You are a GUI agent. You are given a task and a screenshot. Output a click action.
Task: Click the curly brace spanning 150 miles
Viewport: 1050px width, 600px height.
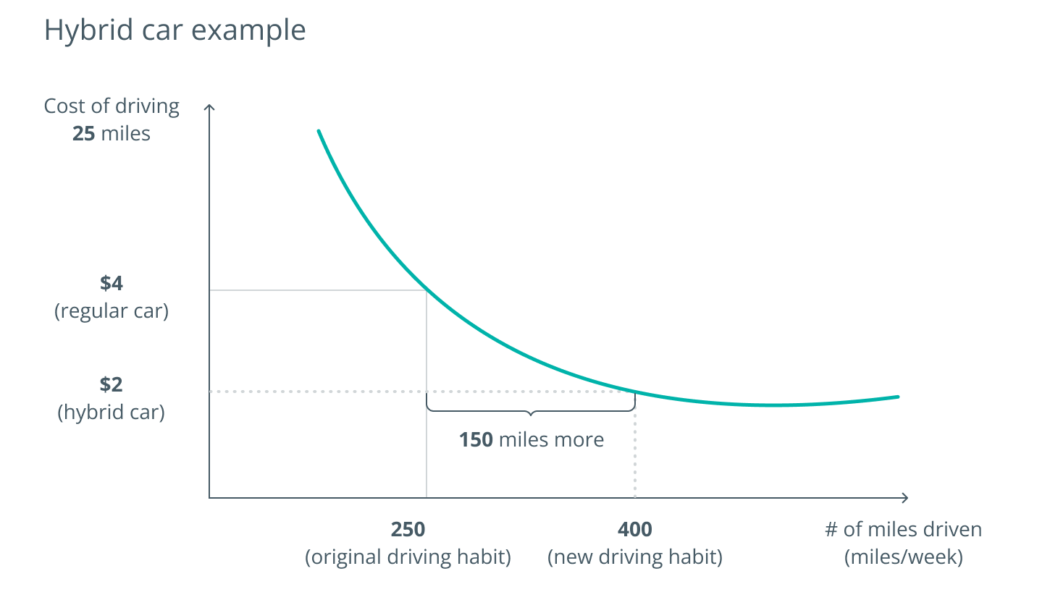pyautogui.click(x=531, y=407)
